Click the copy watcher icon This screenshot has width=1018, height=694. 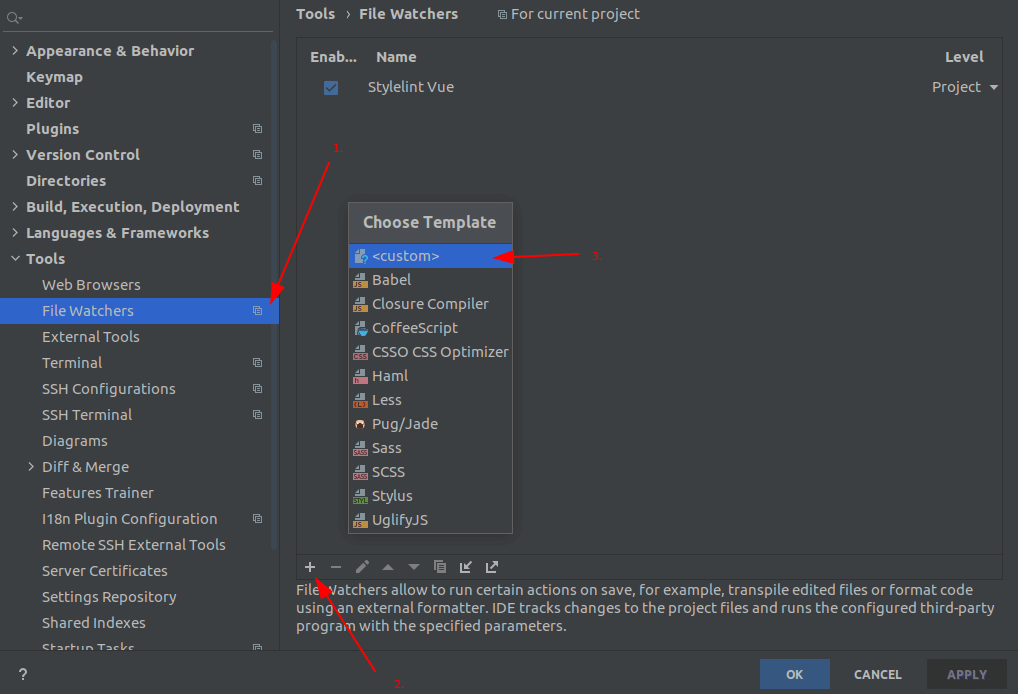tap(440, 567)
